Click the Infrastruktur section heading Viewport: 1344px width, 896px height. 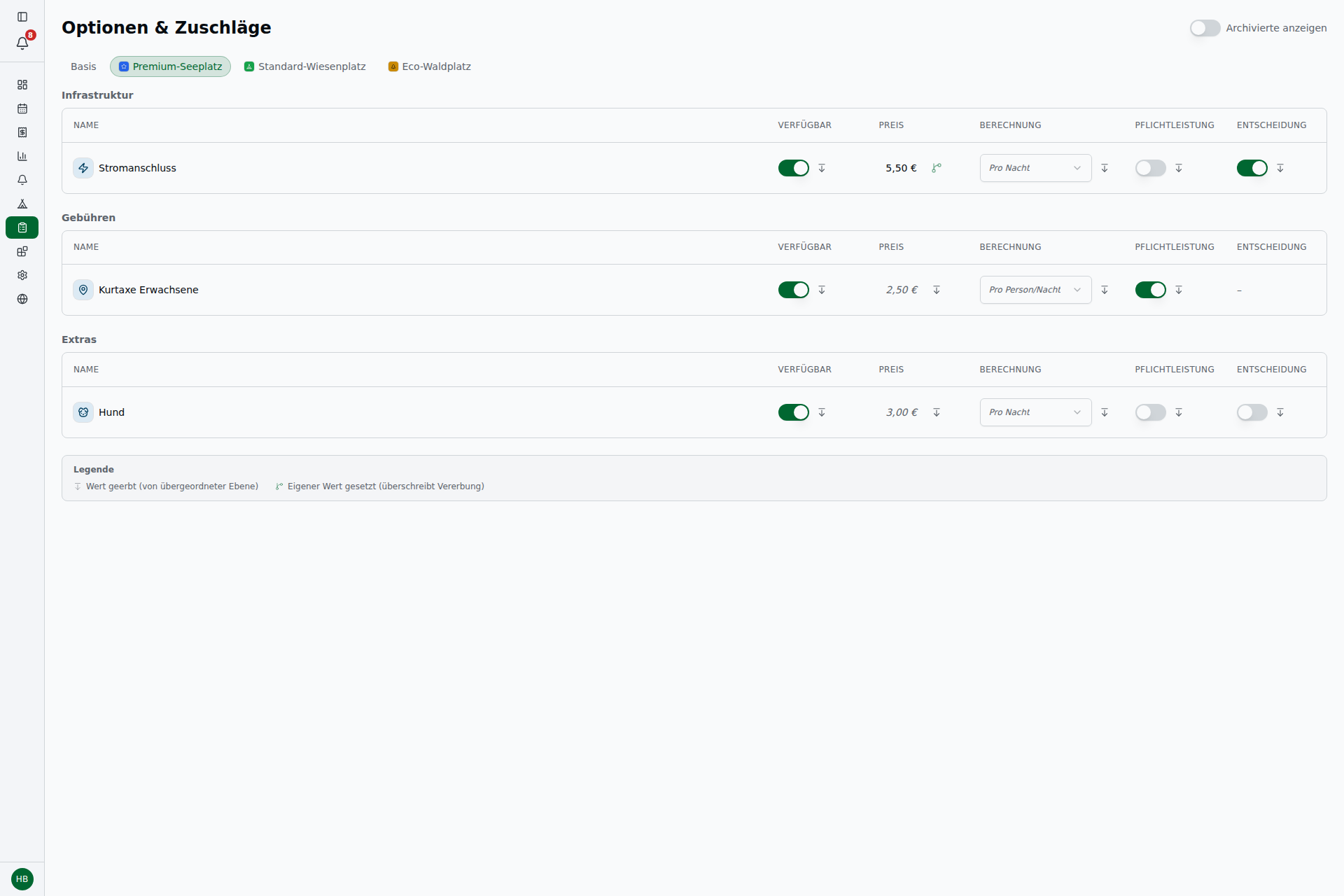[x=97, y=95]
